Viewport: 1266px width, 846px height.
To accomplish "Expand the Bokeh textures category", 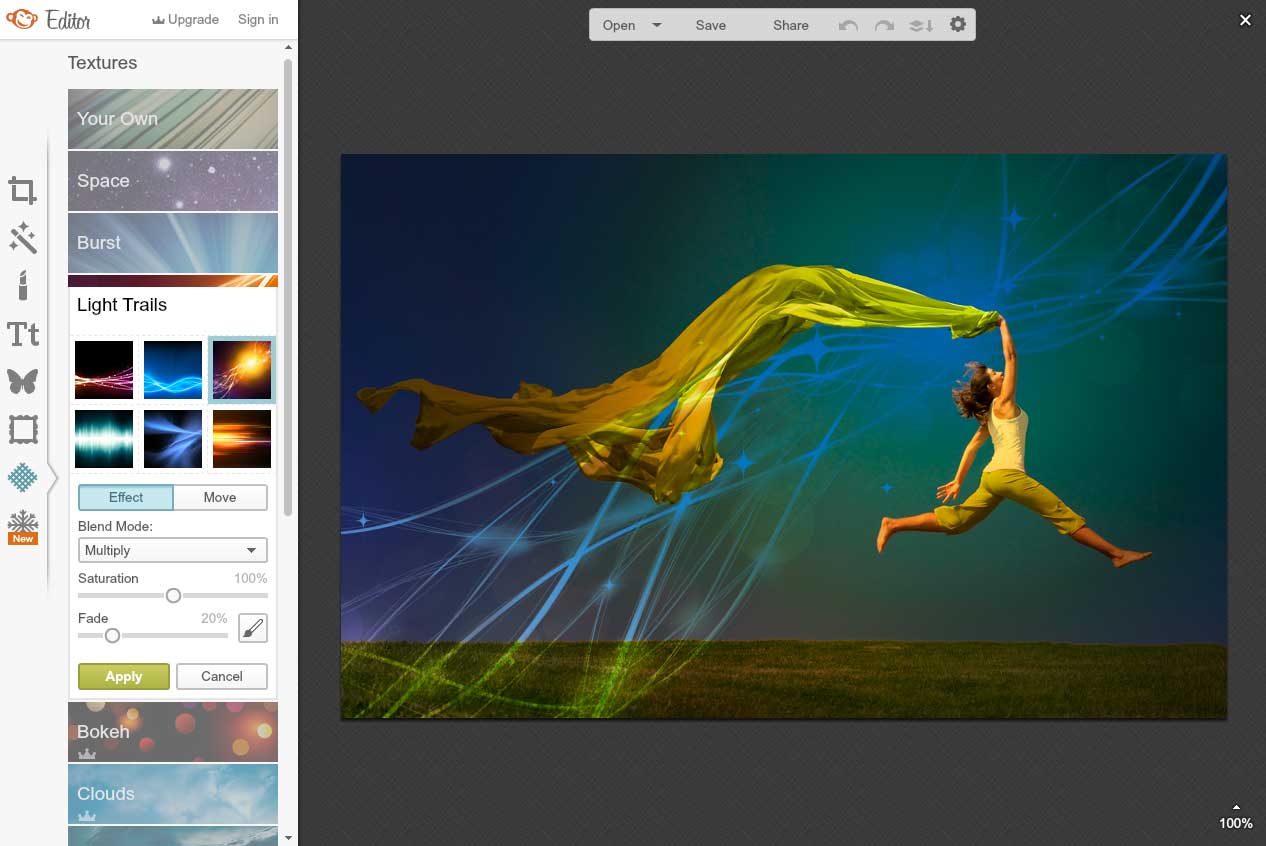I will pos(172,732).
